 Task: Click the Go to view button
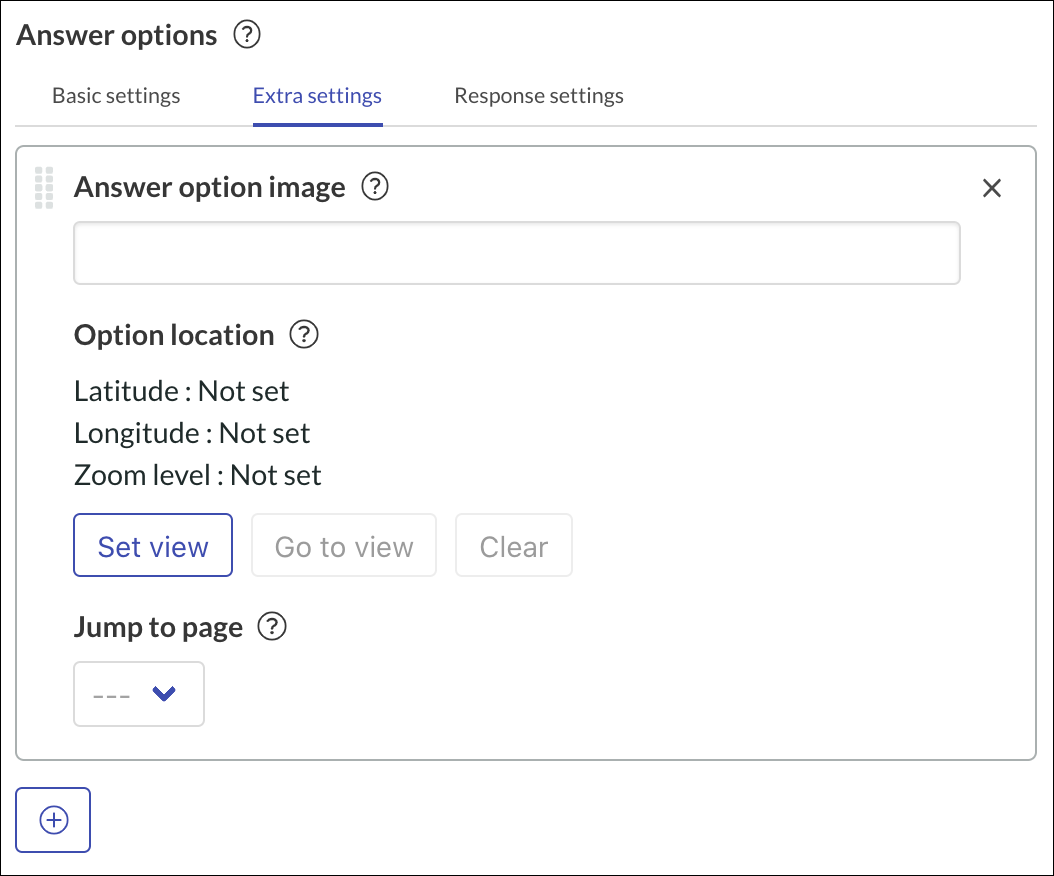pyautogui.click(x=343, y=545)
